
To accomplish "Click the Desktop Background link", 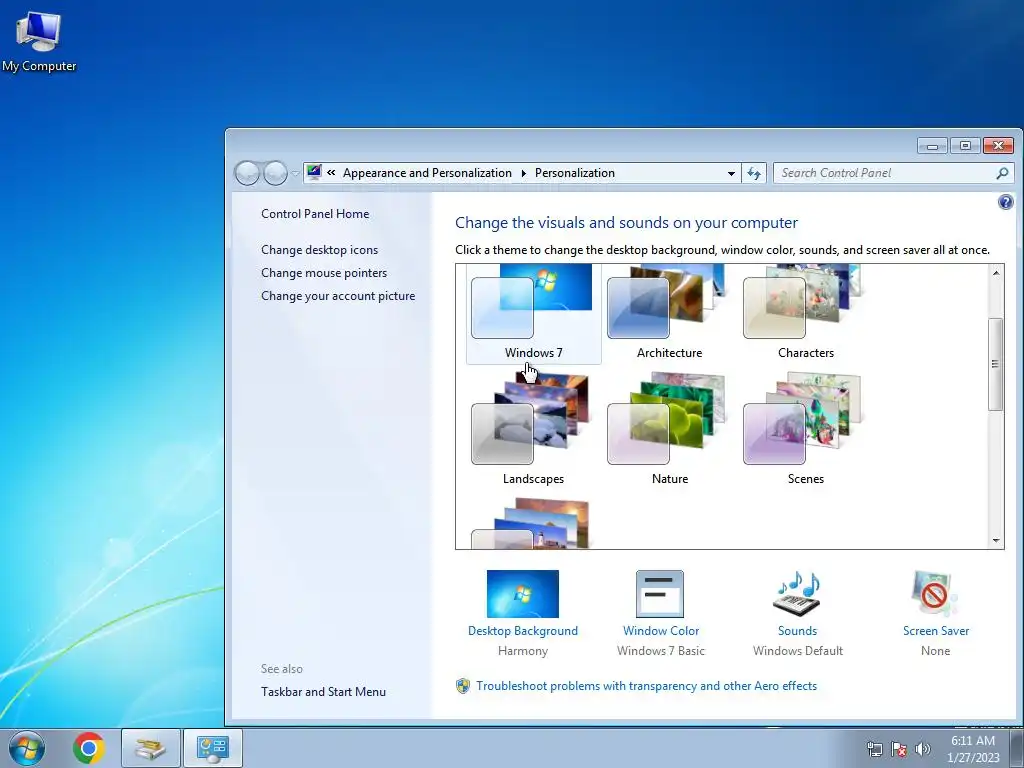I will pyautogui.click(x=522, y=631).
